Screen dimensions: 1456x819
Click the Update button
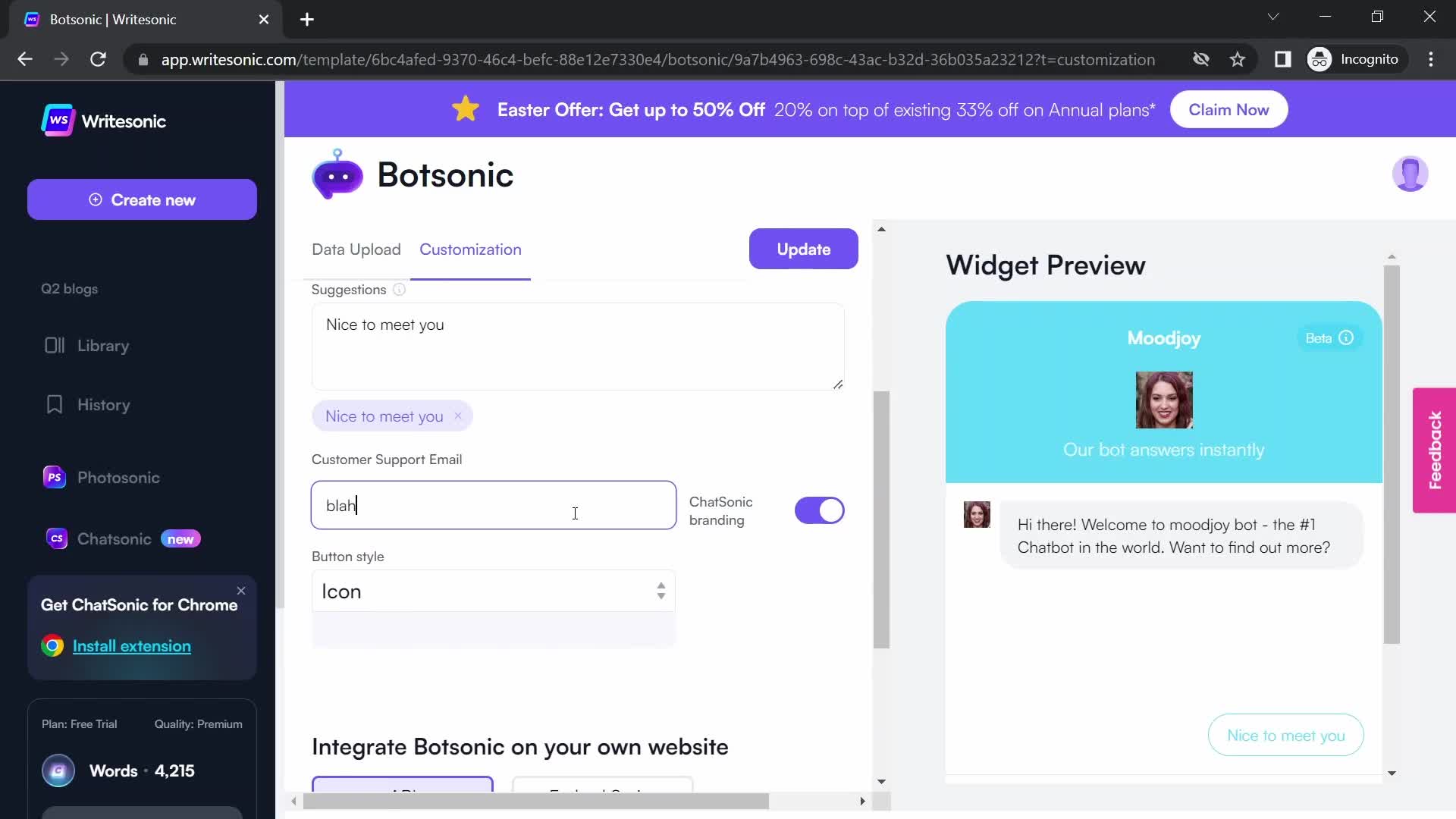803,249
